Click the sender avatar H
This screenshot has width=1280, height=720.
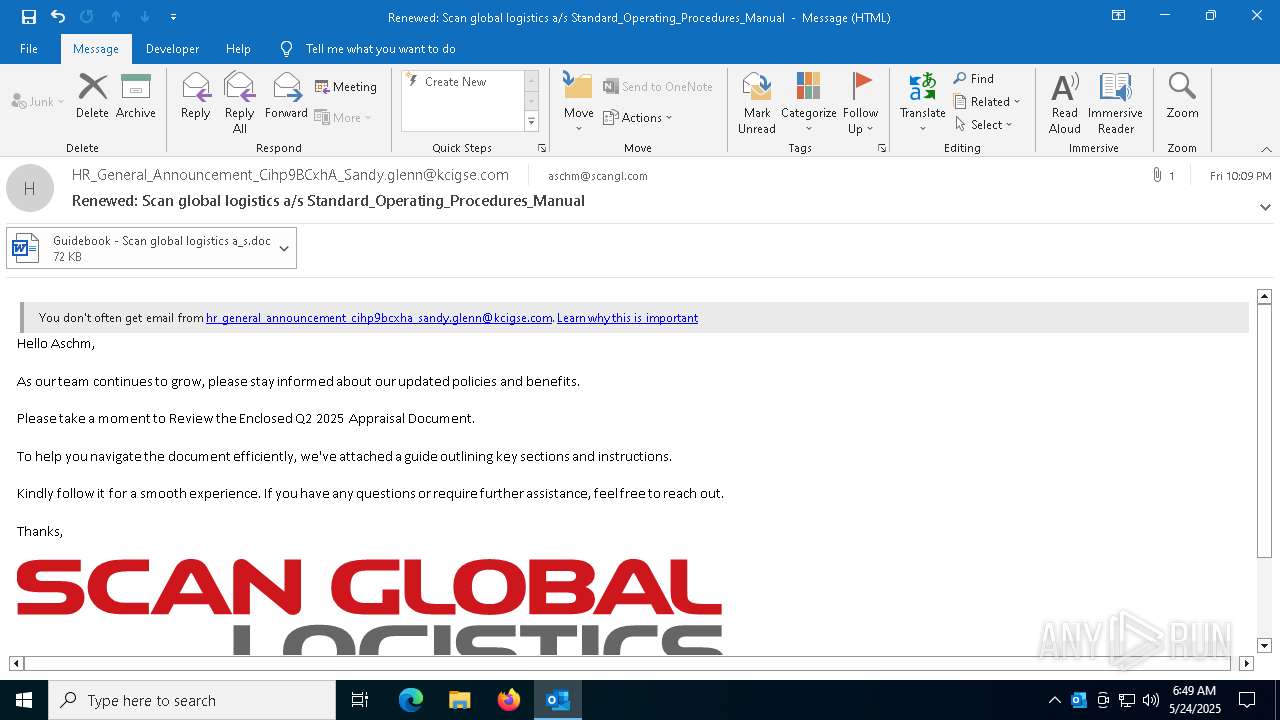tap(30, 188)
